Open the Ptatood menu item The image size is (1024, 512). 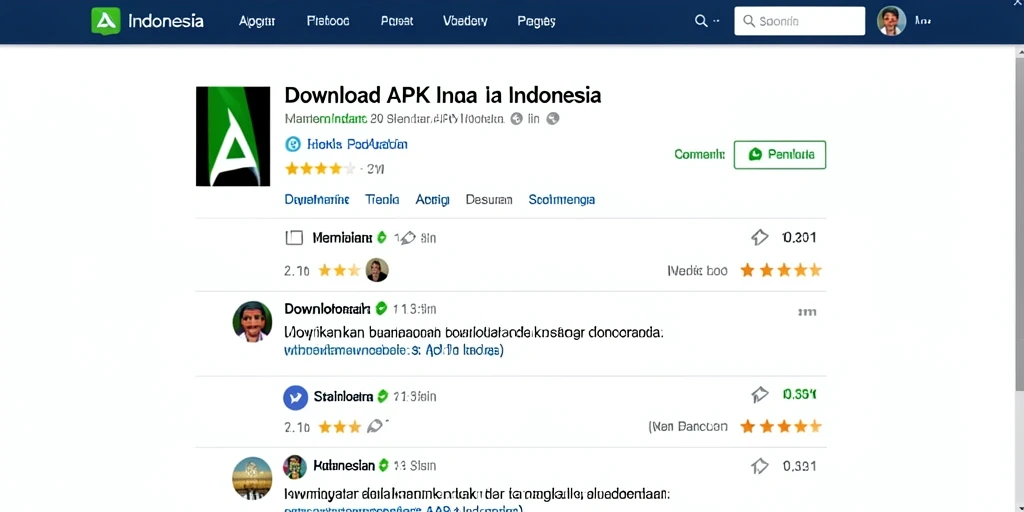click(x=328, y=21)
